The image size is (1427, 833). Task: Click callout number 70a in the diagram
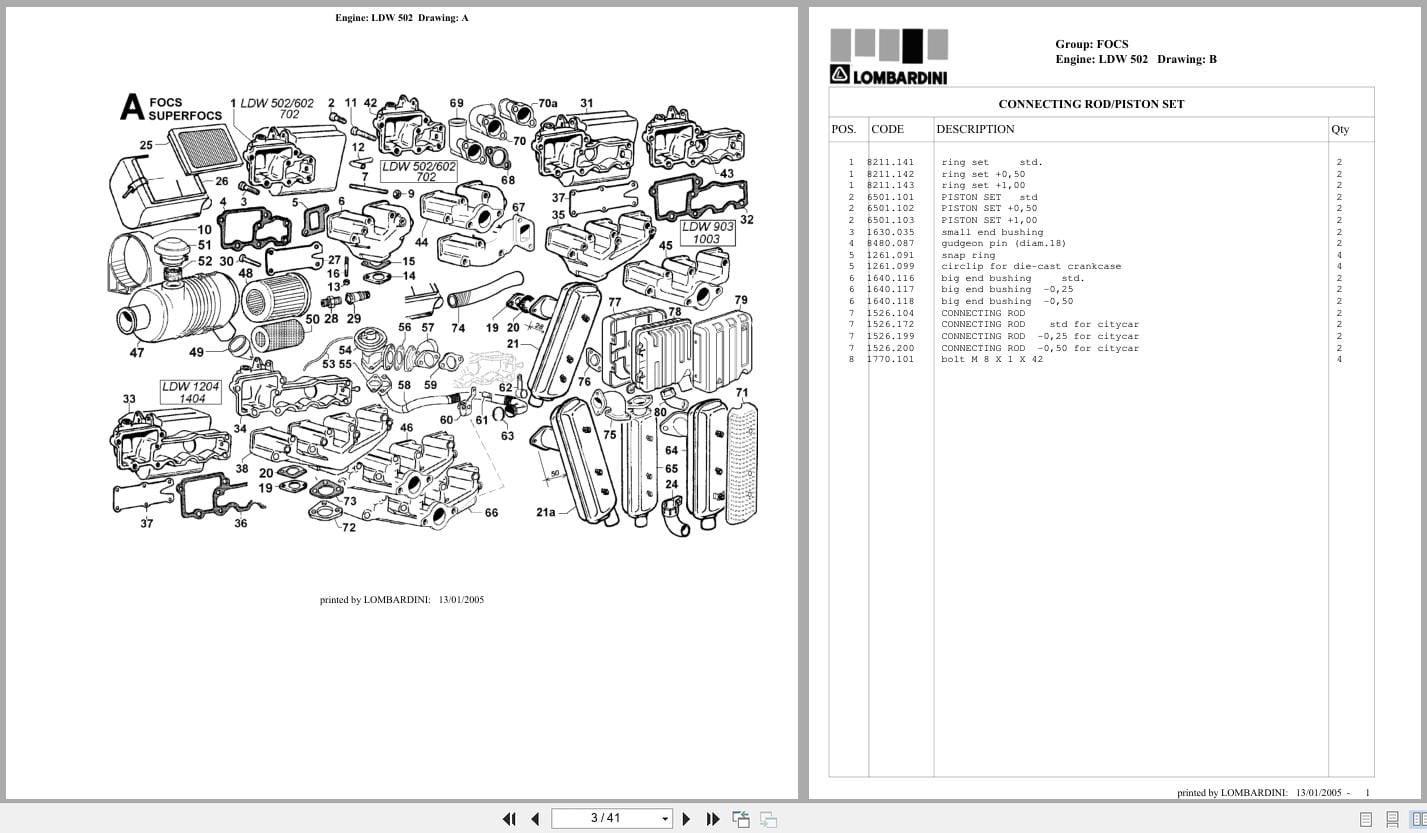click(x=547, y=104)
